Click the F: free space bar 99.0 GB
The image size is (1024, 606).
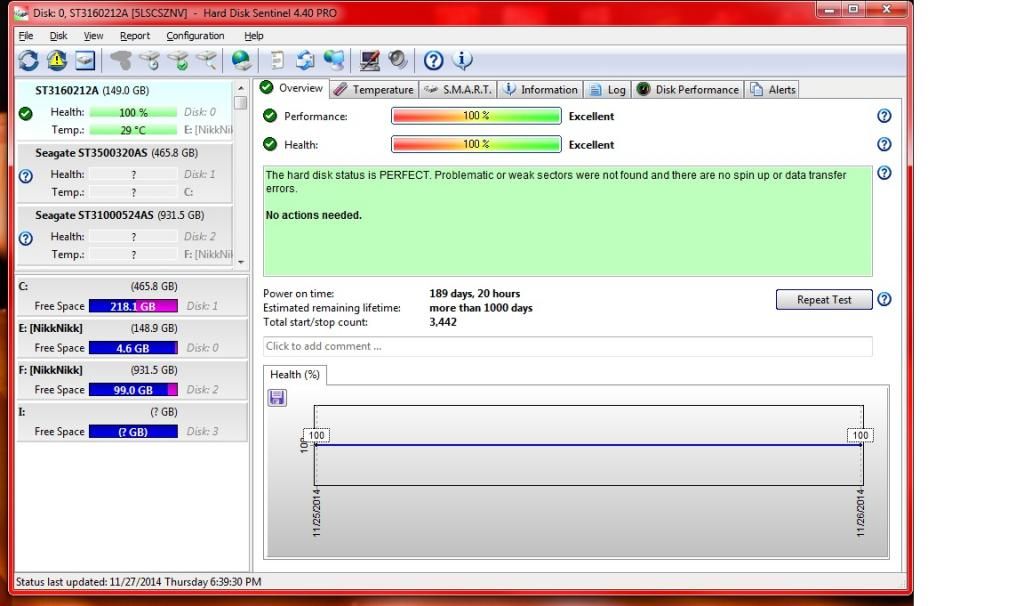click(x=133, y=390)
